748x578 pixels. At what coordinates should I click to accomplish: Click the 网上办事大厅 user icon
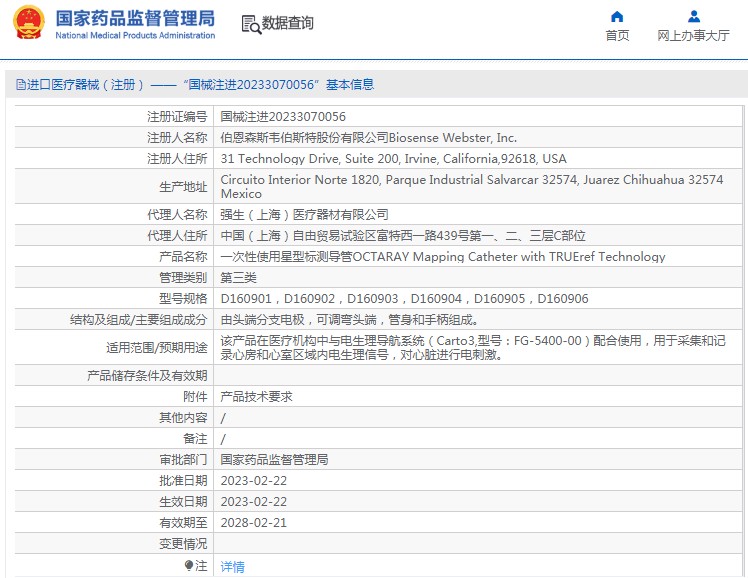coord(694,17)
